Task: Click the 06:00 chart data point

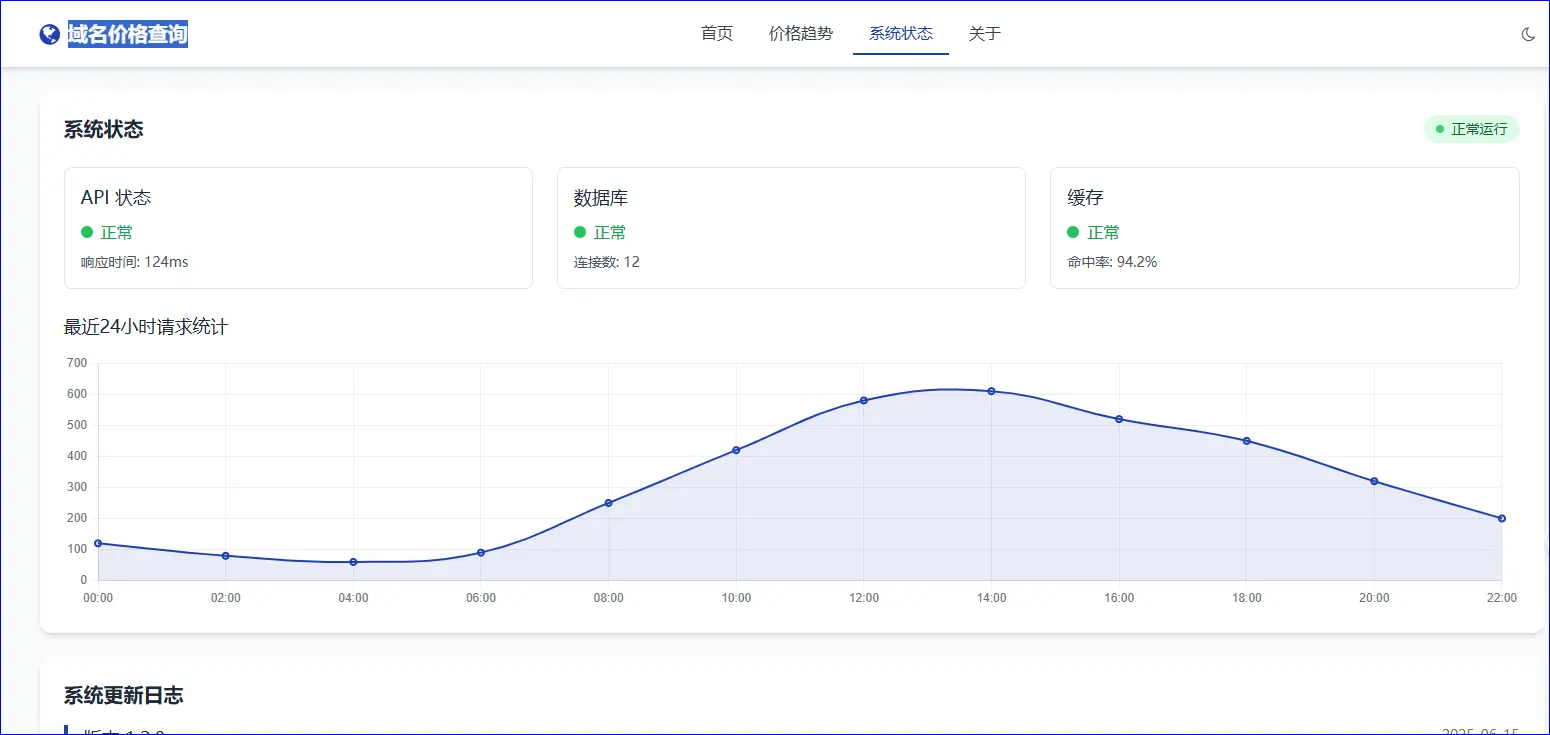Action: pyautogui.click(x=481, y=552)
